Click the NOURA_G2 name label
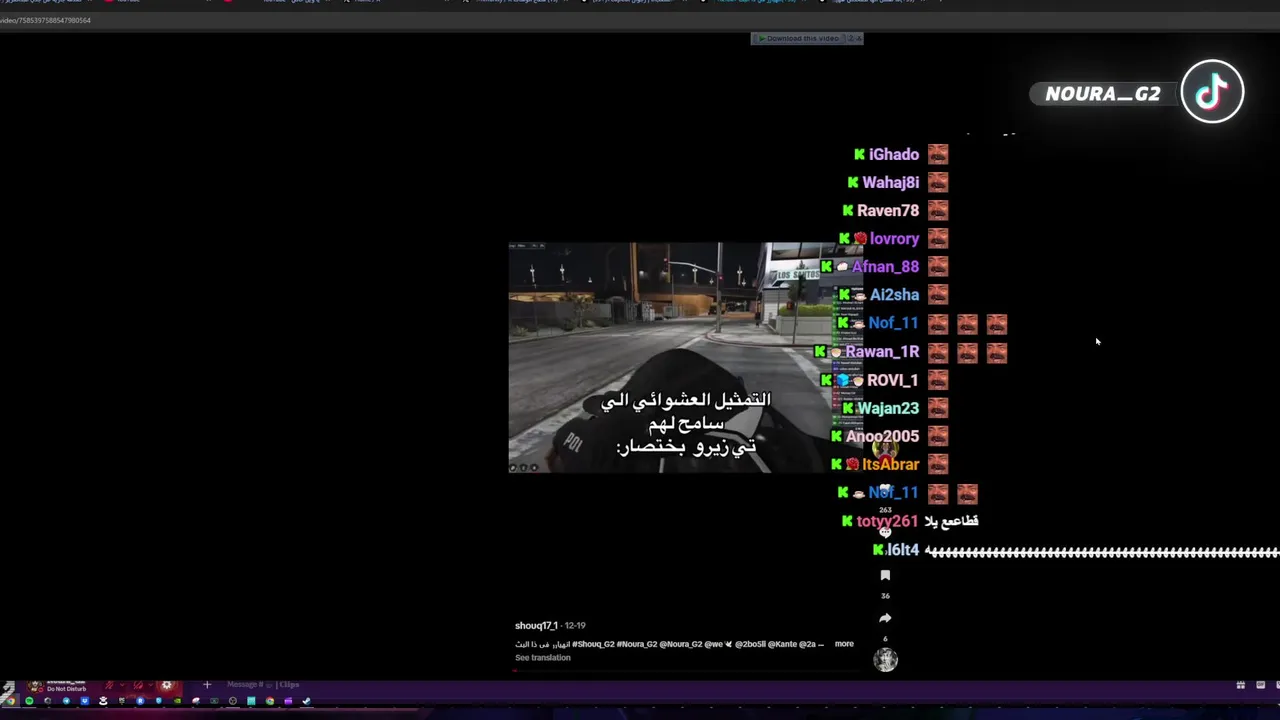Viewport: 1280px width, 720px height. click(x=1102, y=94)
